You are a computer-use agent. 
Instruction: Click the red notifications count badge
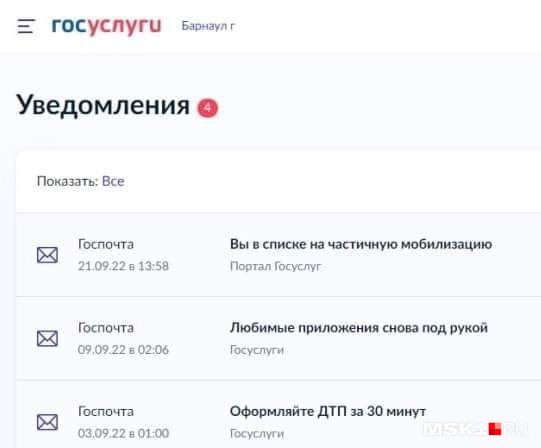click(x=208, y=108)
